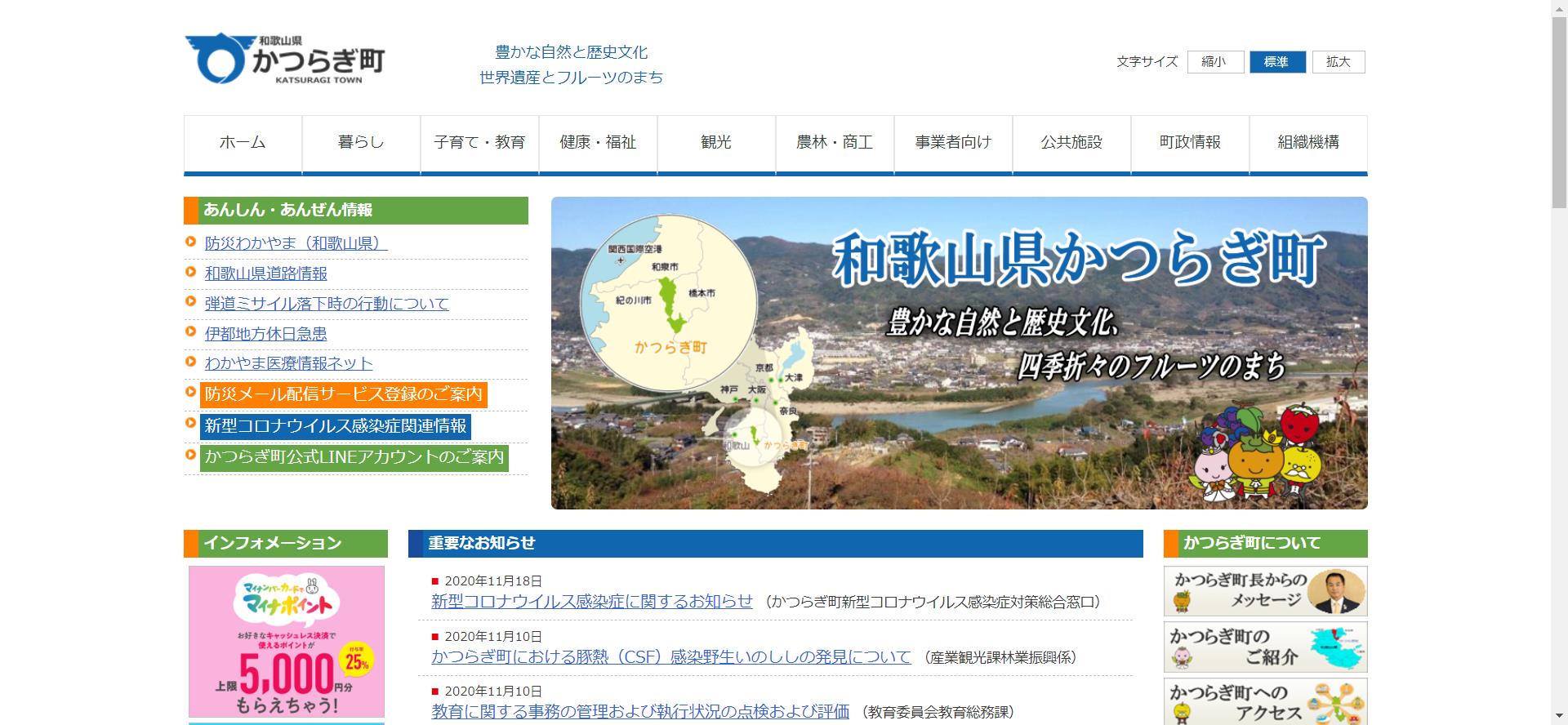The image size is (1568, 725).
Task: Open the 公共施設 menu item
Action: tap(1071, 144)
